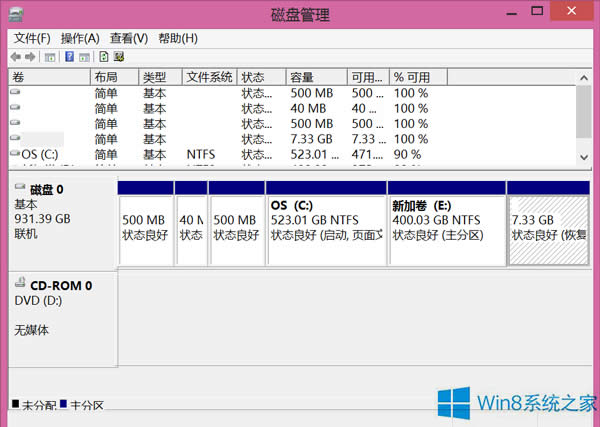This screenshot has width=600, height=427.
Task: Click the Forward arrow in the toolbar
Action: coord(32,57)
